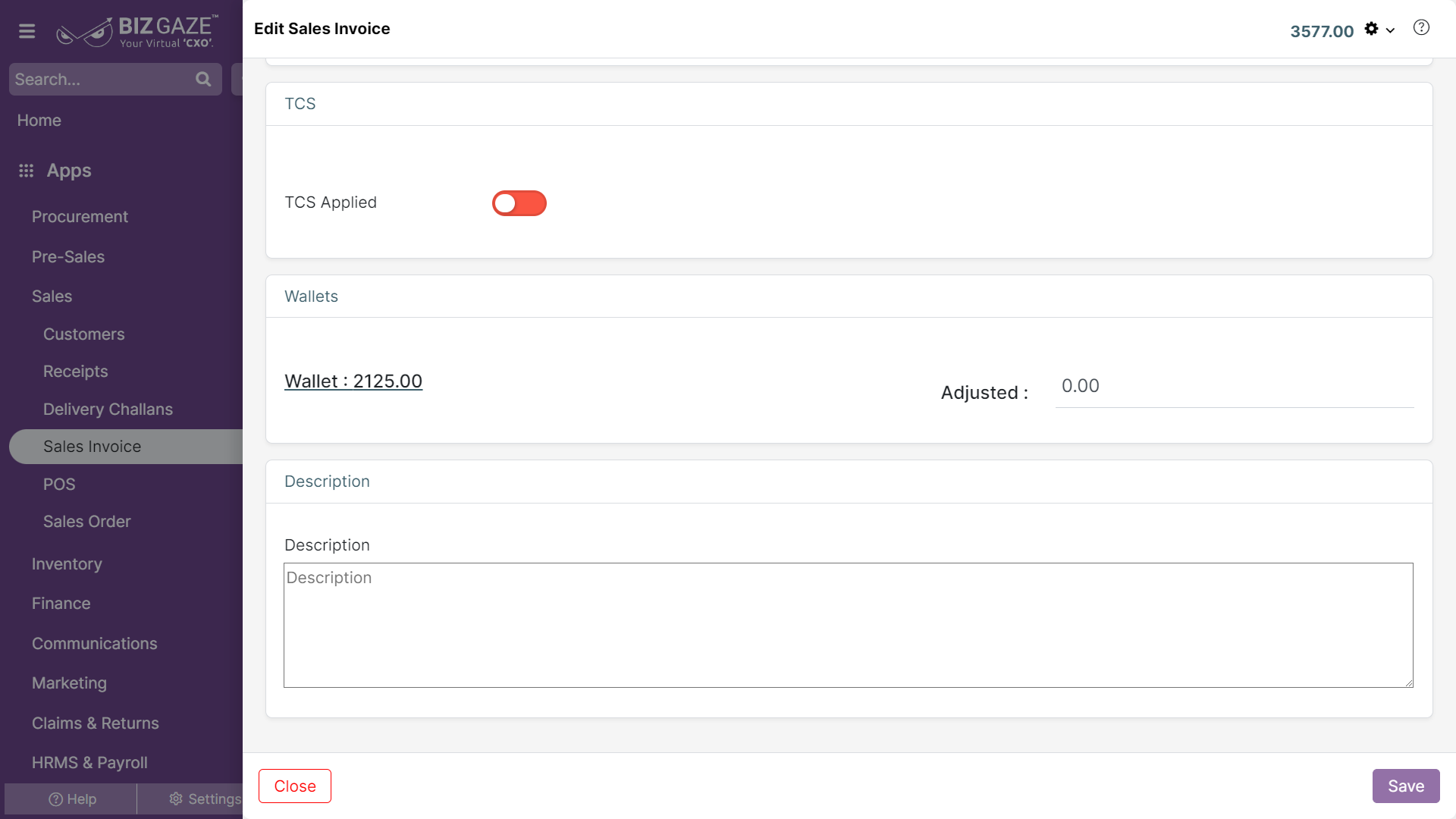Click the Close button
This screenshot has height=819, width=1456.
click(294, 786)
